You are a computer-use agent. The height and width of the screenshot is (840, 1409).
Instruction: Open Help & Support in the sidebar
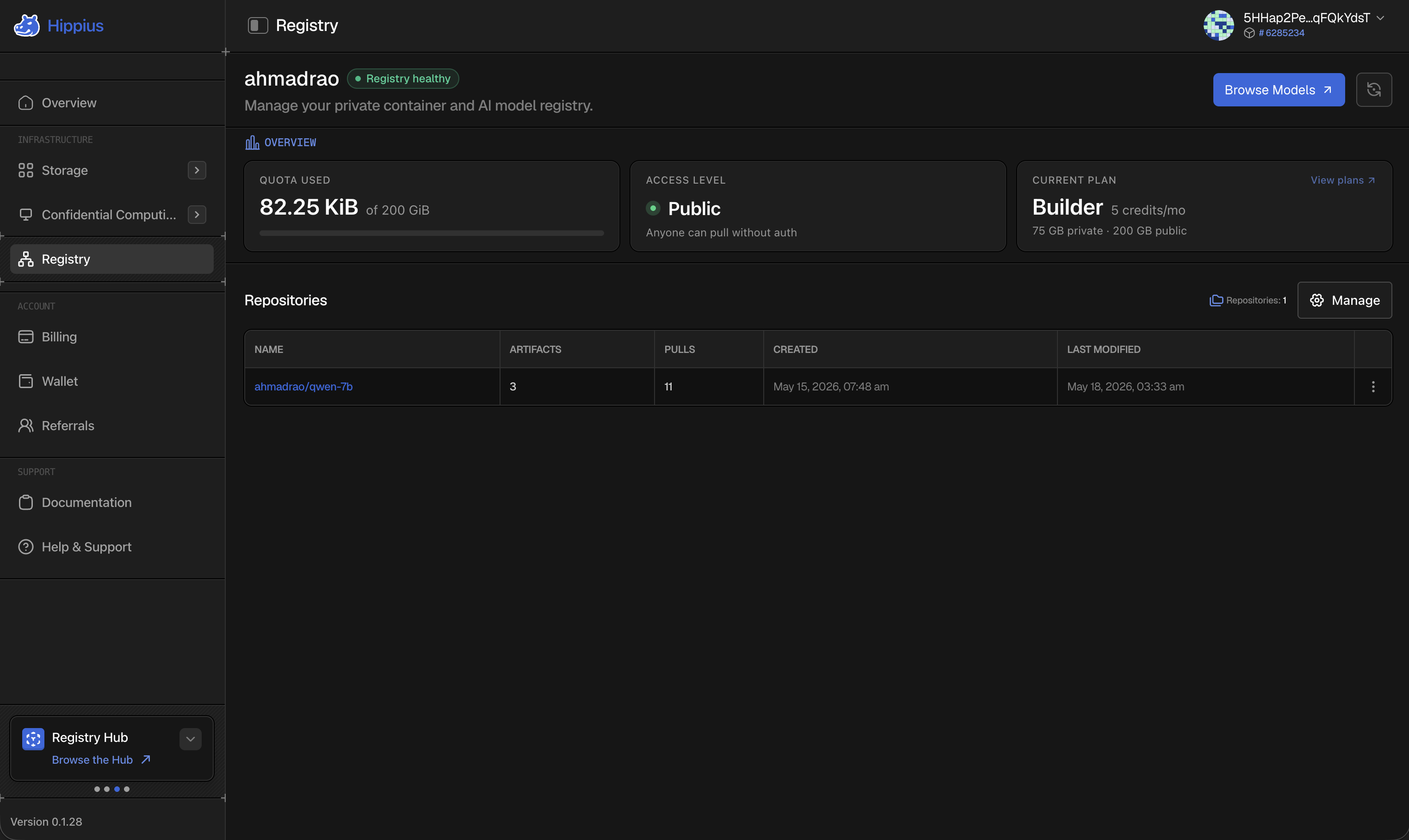[x=112, y=547]
